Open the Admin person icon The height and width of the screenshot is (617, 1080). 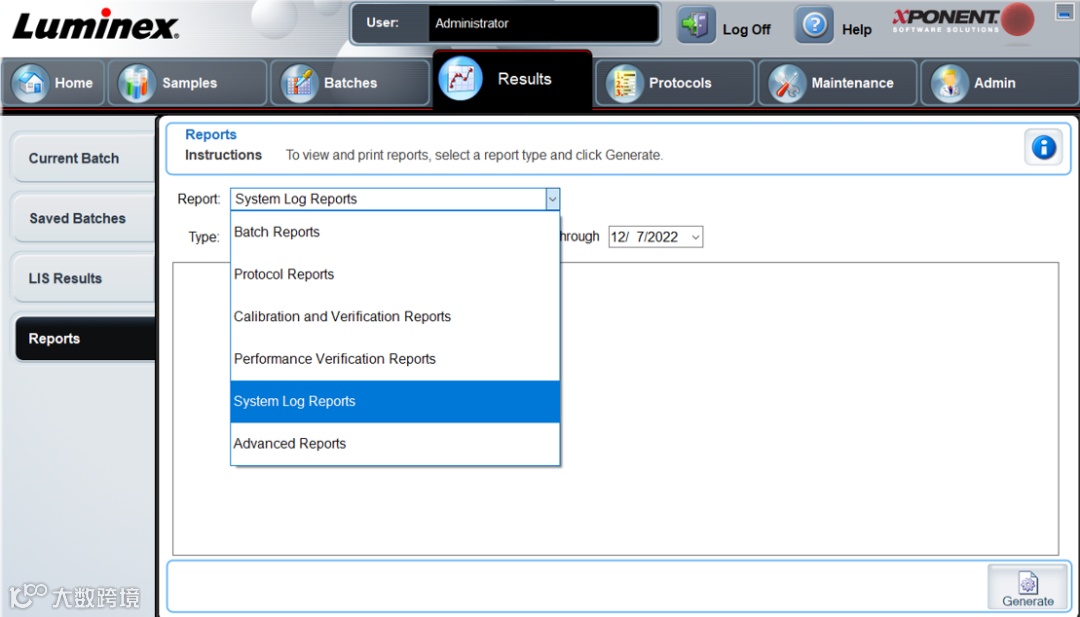point(949,83)
